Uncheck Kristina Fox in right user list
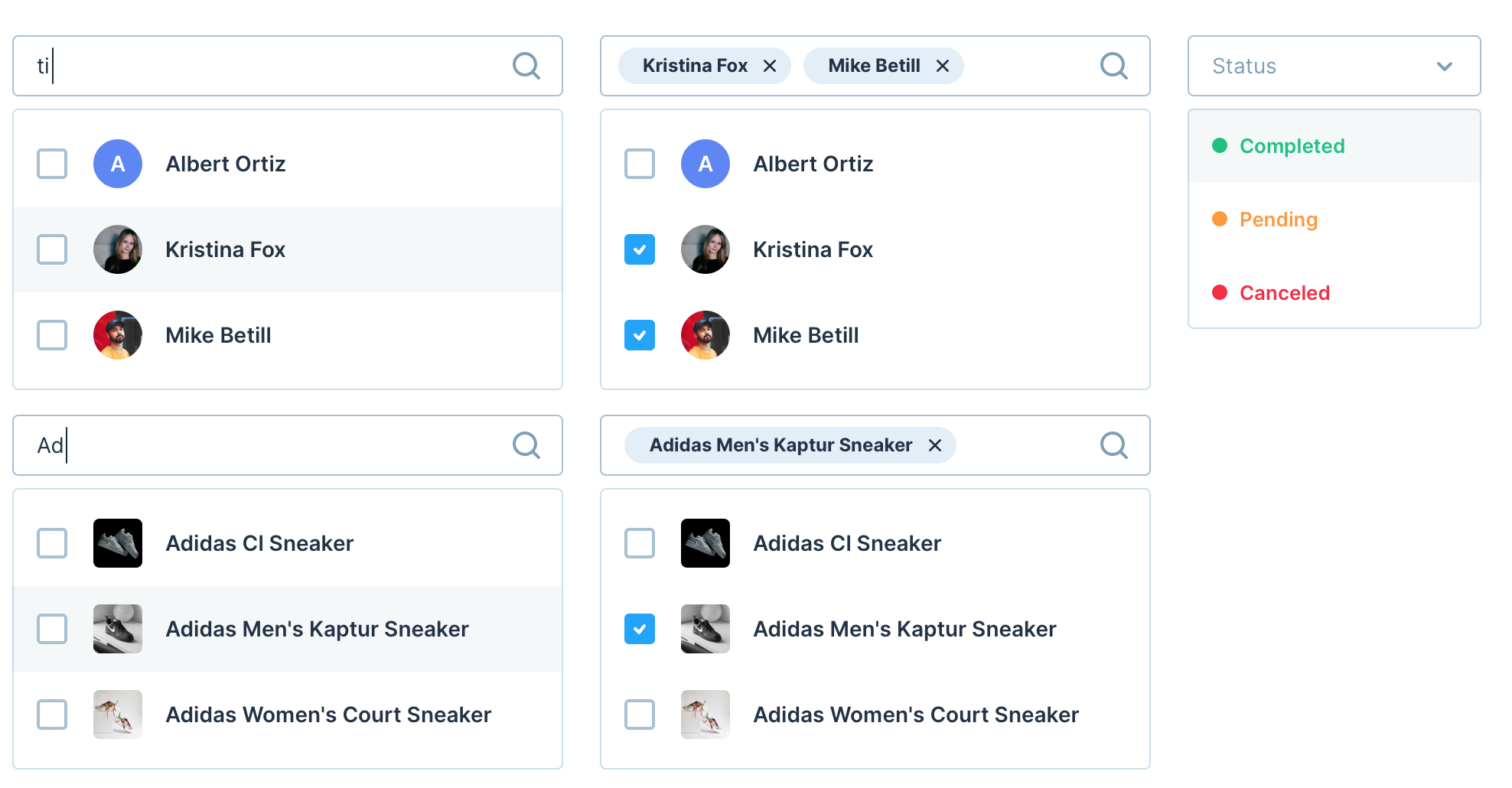1512x788 pixels. (640, 249)
